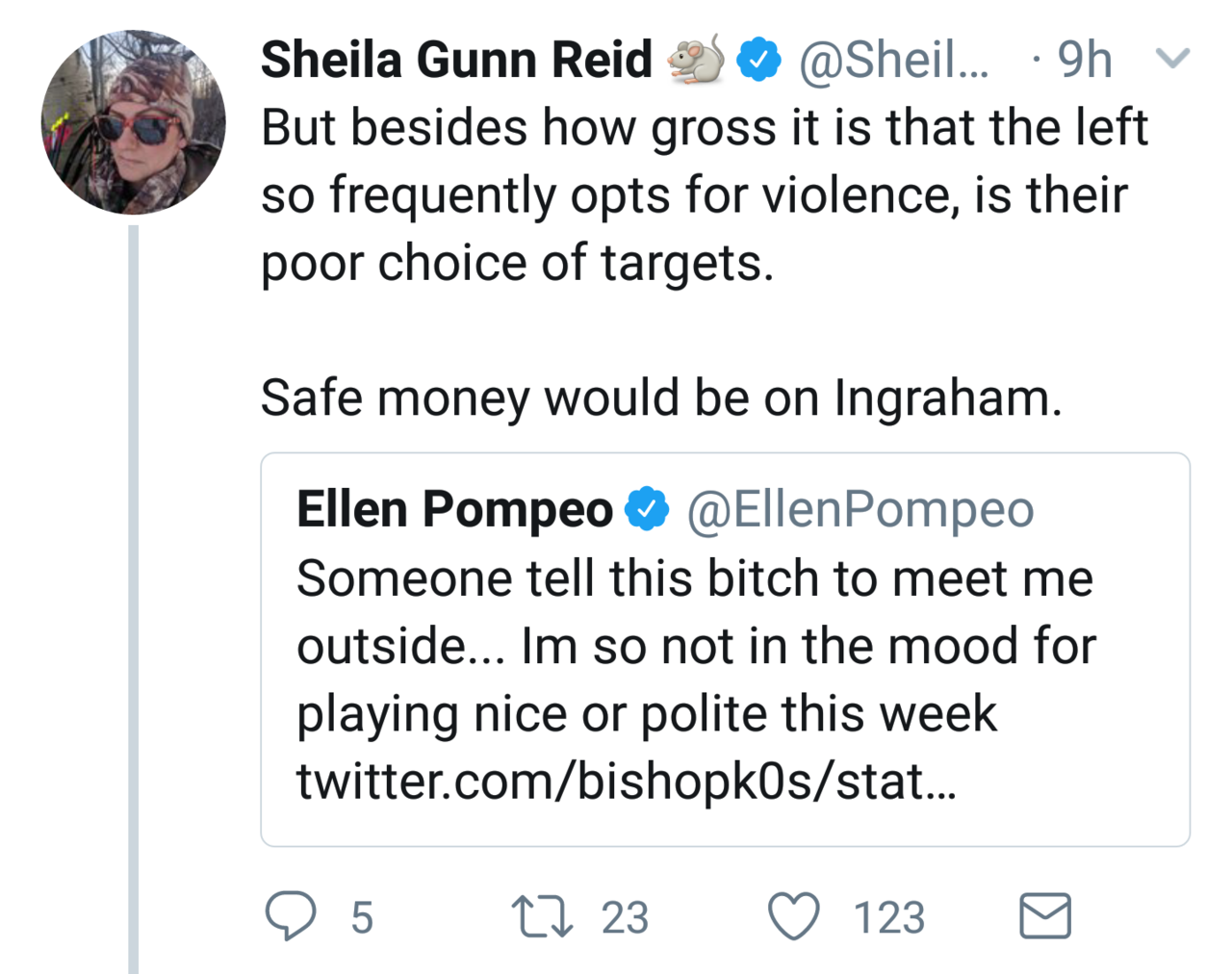
Task: Retweet this tweet using the arrows icon
Action: click(x=542, y=916)
